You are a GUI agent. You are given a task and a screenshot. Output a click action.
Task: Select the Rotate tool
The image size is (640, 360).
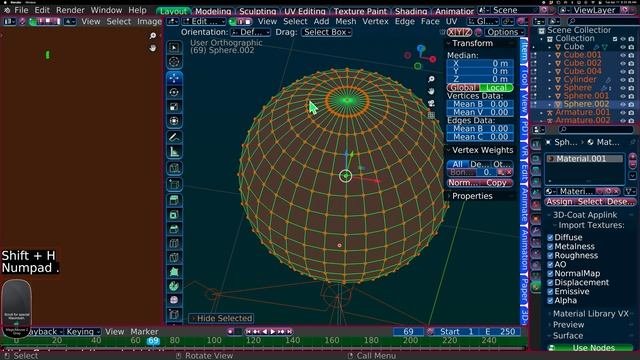(174, 92)
